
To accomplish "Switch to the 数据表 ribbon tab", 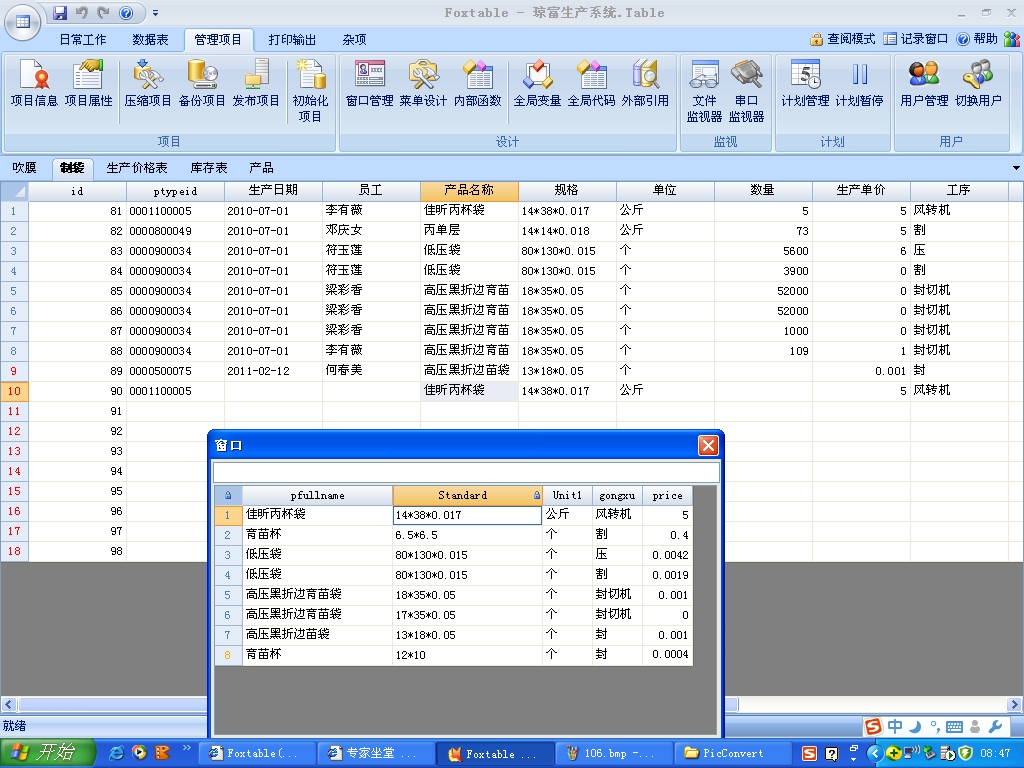I will pos(150,40).
